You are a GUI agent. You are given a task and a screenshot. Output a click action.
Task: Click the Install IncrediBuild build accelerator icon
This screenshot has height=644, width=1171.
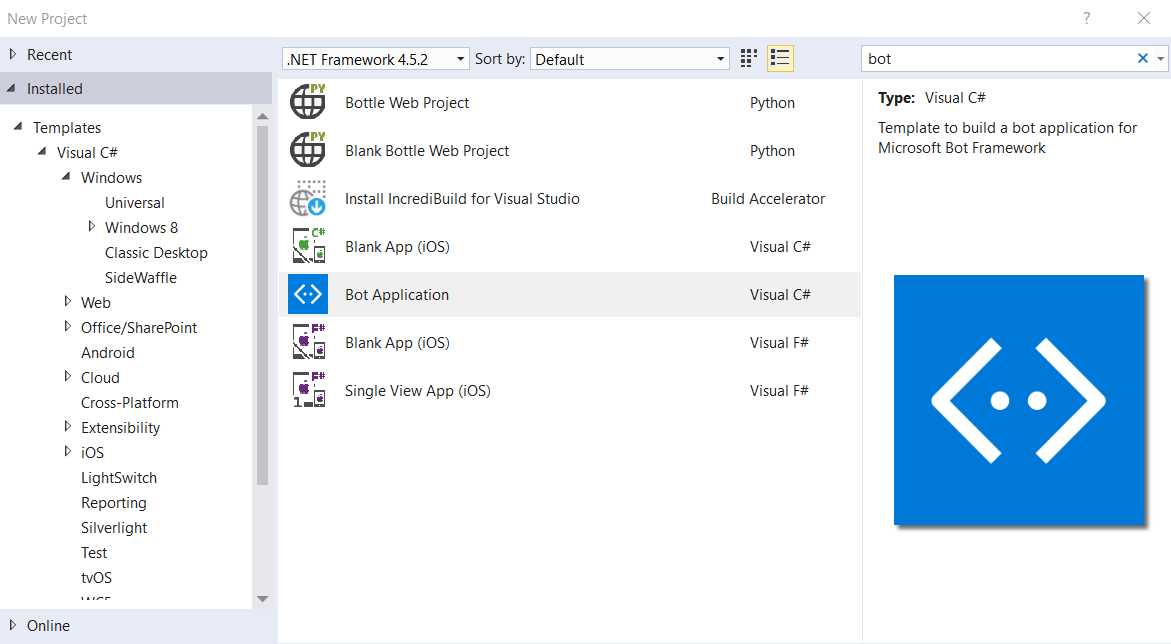click(307, 198)
